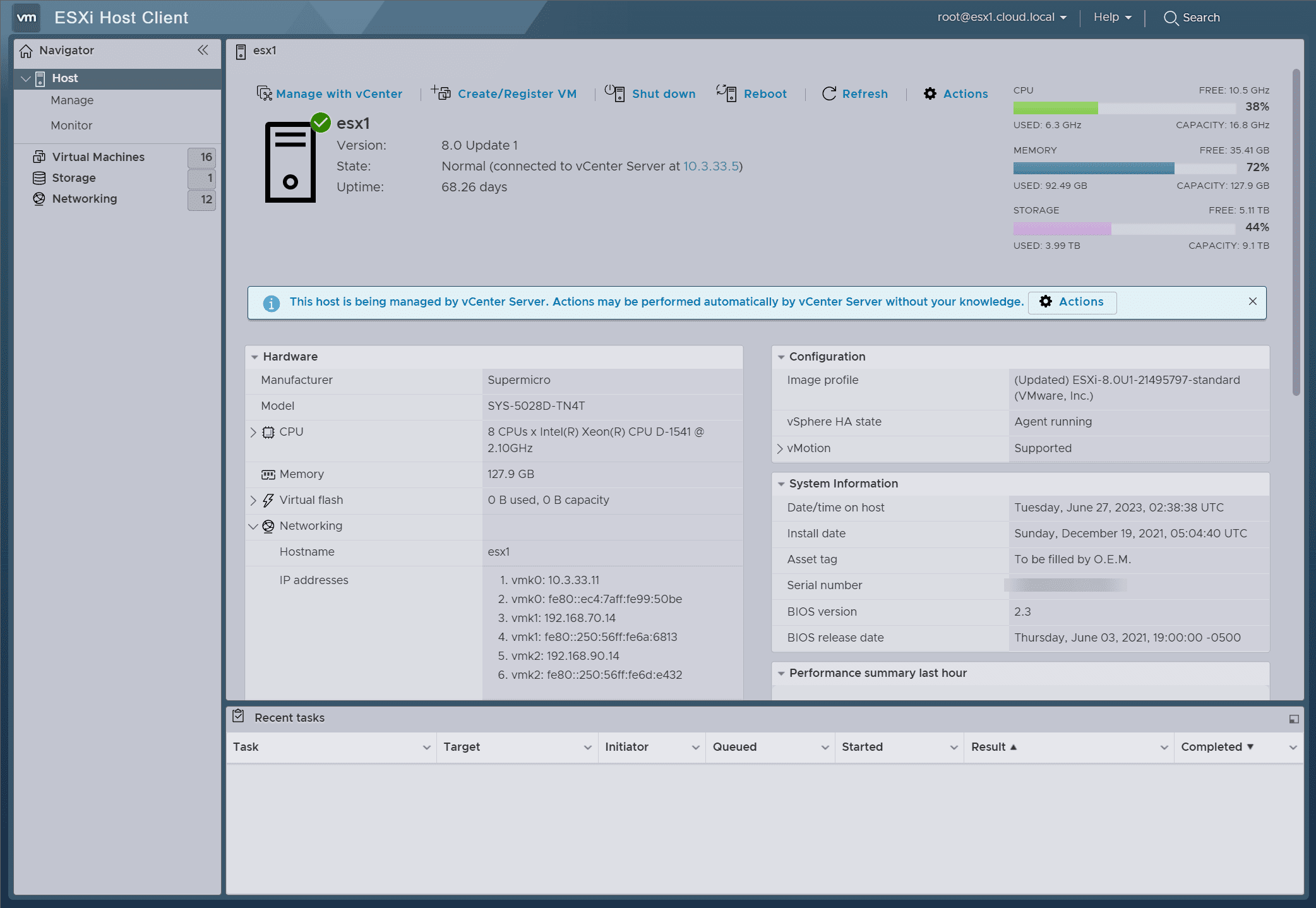Click the Refresh icon
1316x908 pixels.
[x=828, y=93]
